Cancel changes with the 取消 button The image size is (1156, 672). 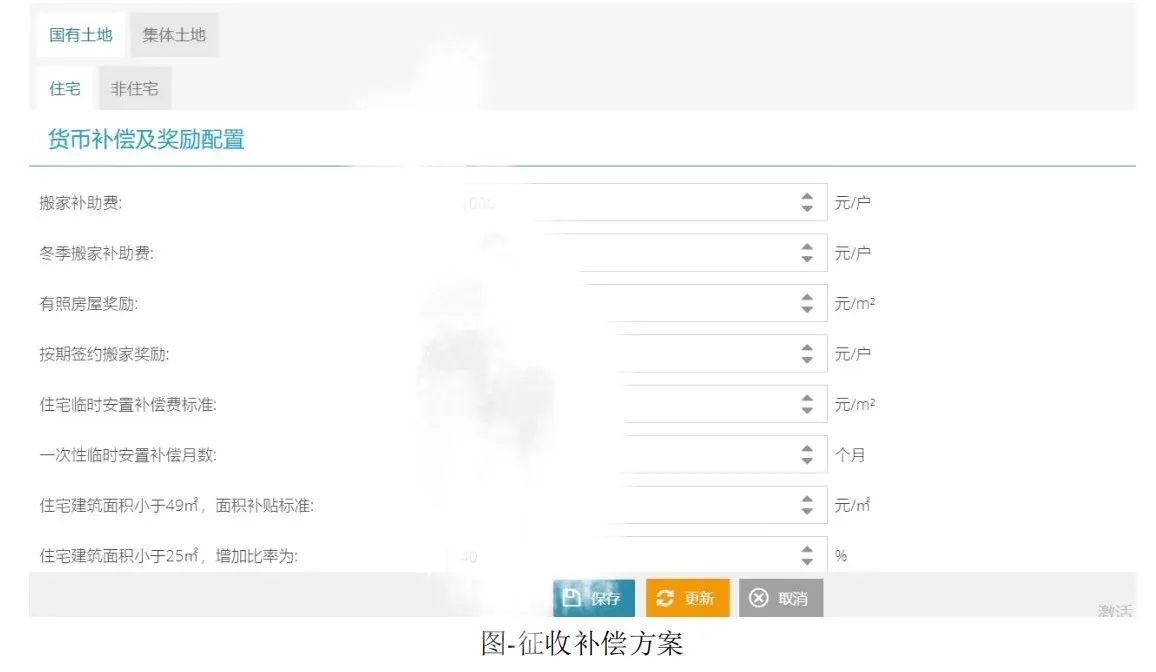(782, 597)
